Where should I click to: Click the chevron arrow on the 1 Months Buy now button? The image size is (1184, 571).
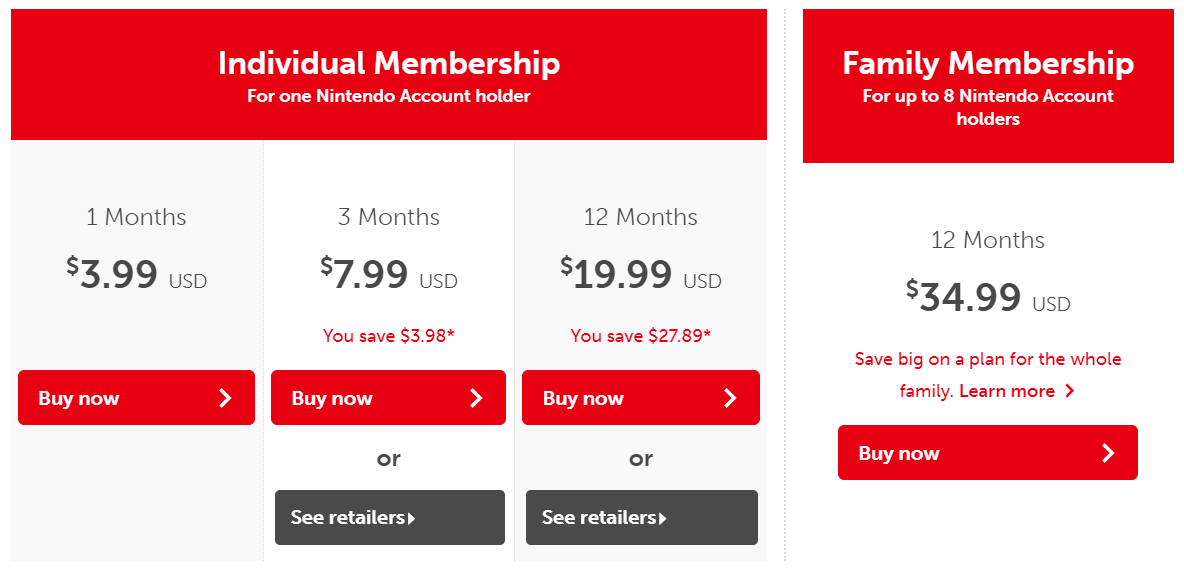click(225, 398)
